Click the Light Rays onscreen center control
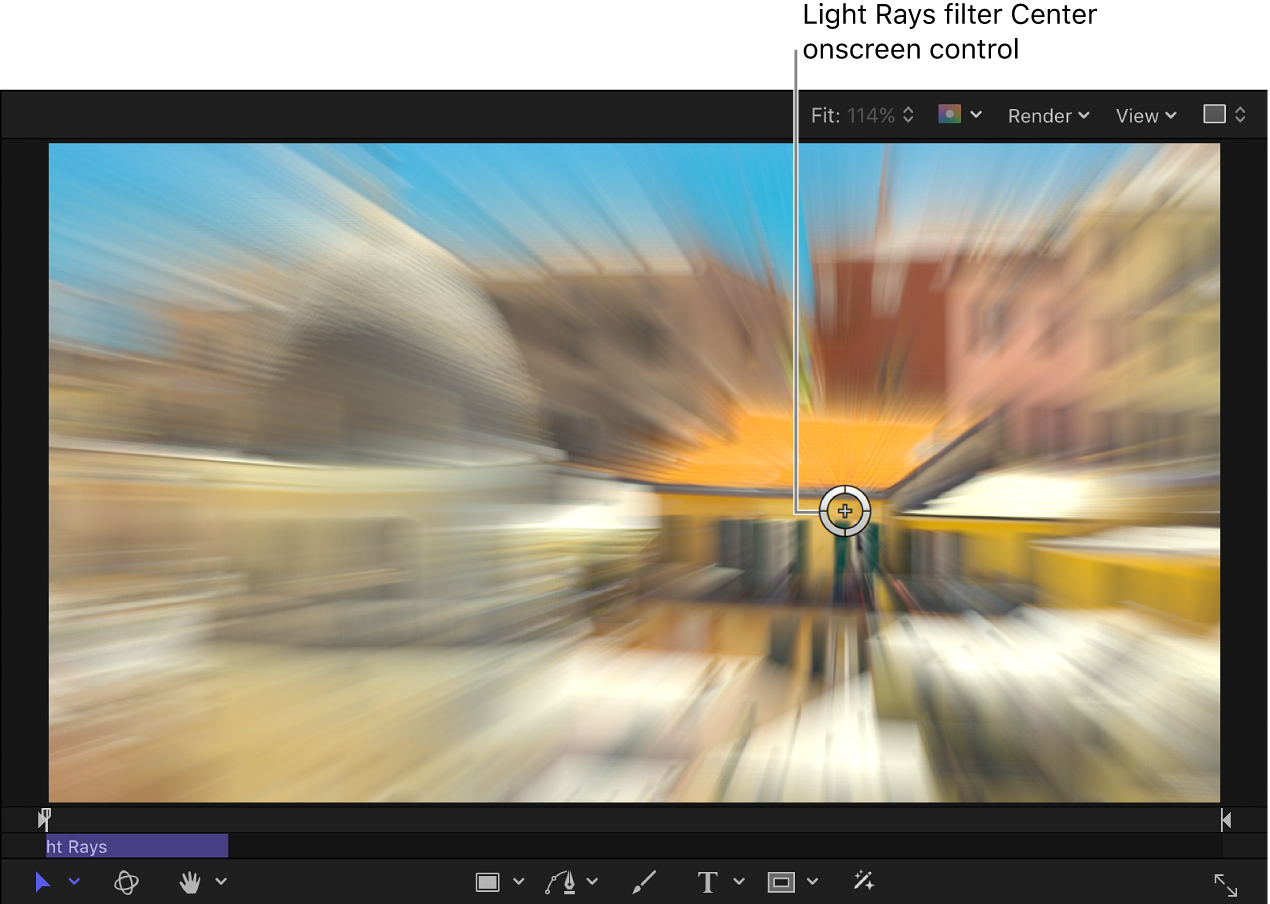This screenshot has height=904, width=1270. coord(846,510)
